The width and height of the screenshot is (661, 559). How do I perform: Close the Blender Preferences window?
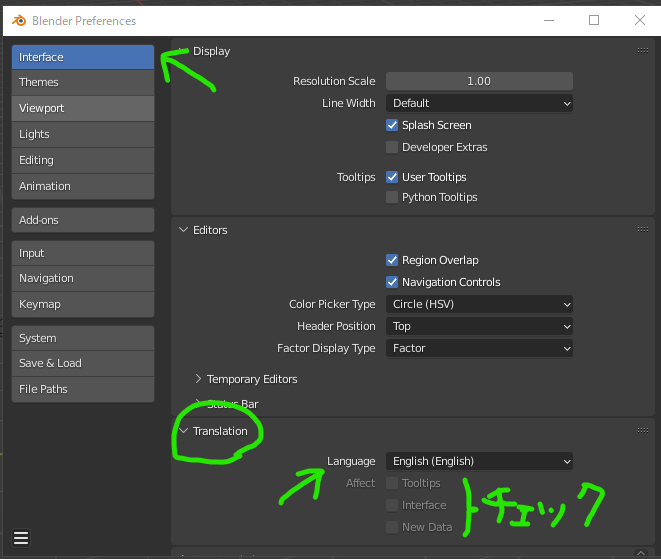click(640, 20)
